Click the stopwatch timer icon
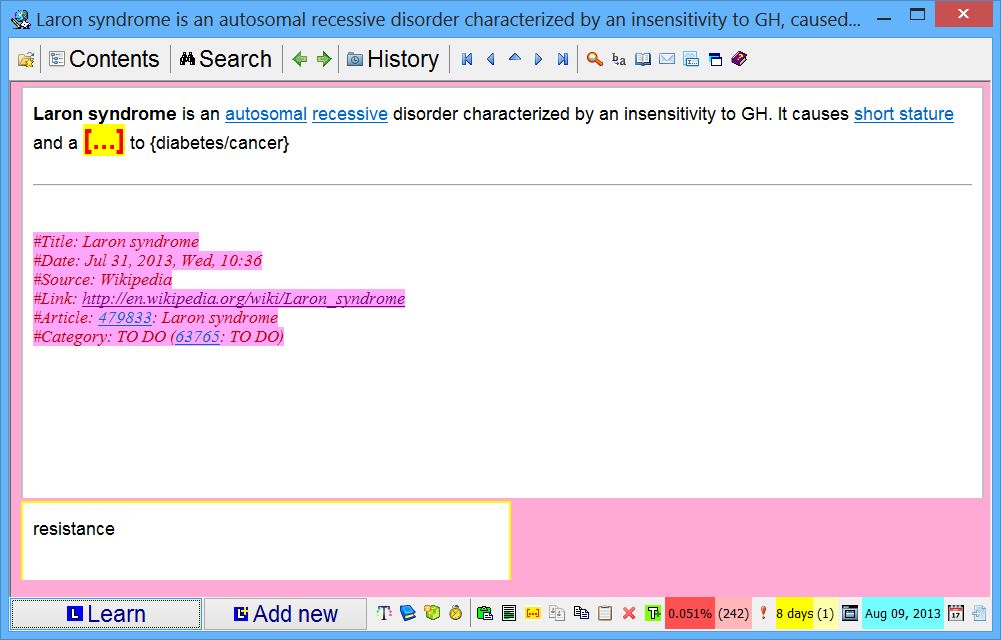Viewport: 1001px width, 640px height. [455, 613]
